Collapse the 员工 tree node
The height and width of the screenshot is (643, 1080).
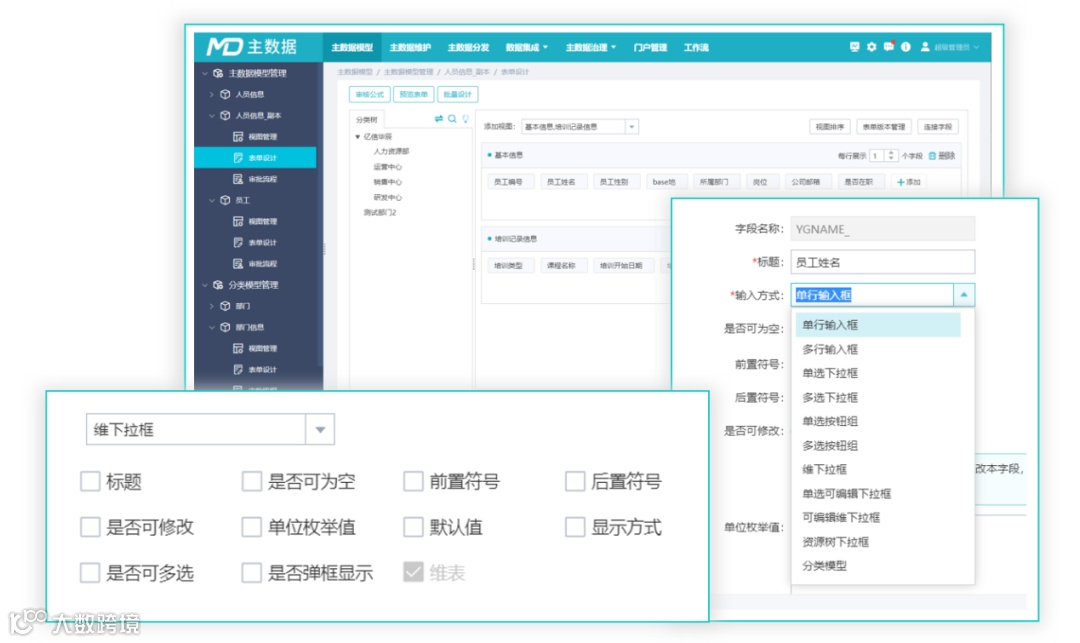211,200
